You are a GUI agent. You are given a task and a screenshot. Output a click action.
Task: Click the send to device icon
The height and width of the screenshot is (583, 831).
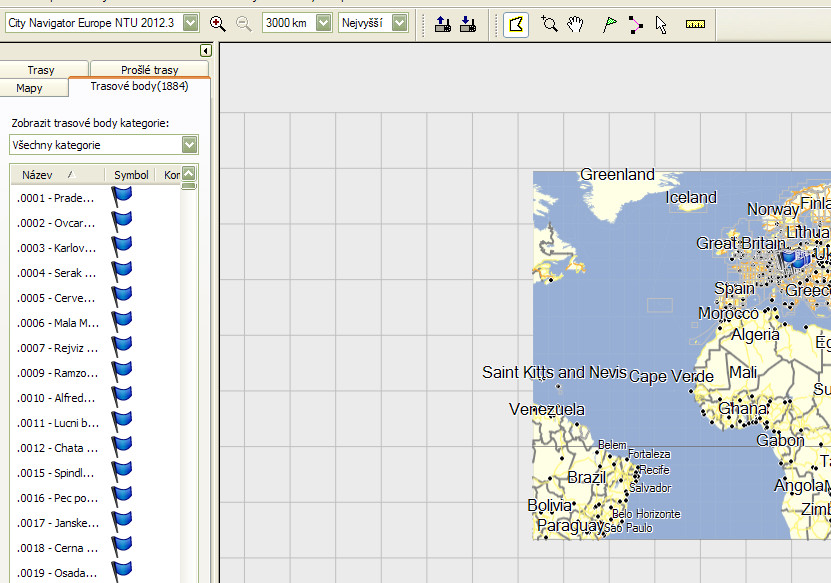(x=443, y=23)
